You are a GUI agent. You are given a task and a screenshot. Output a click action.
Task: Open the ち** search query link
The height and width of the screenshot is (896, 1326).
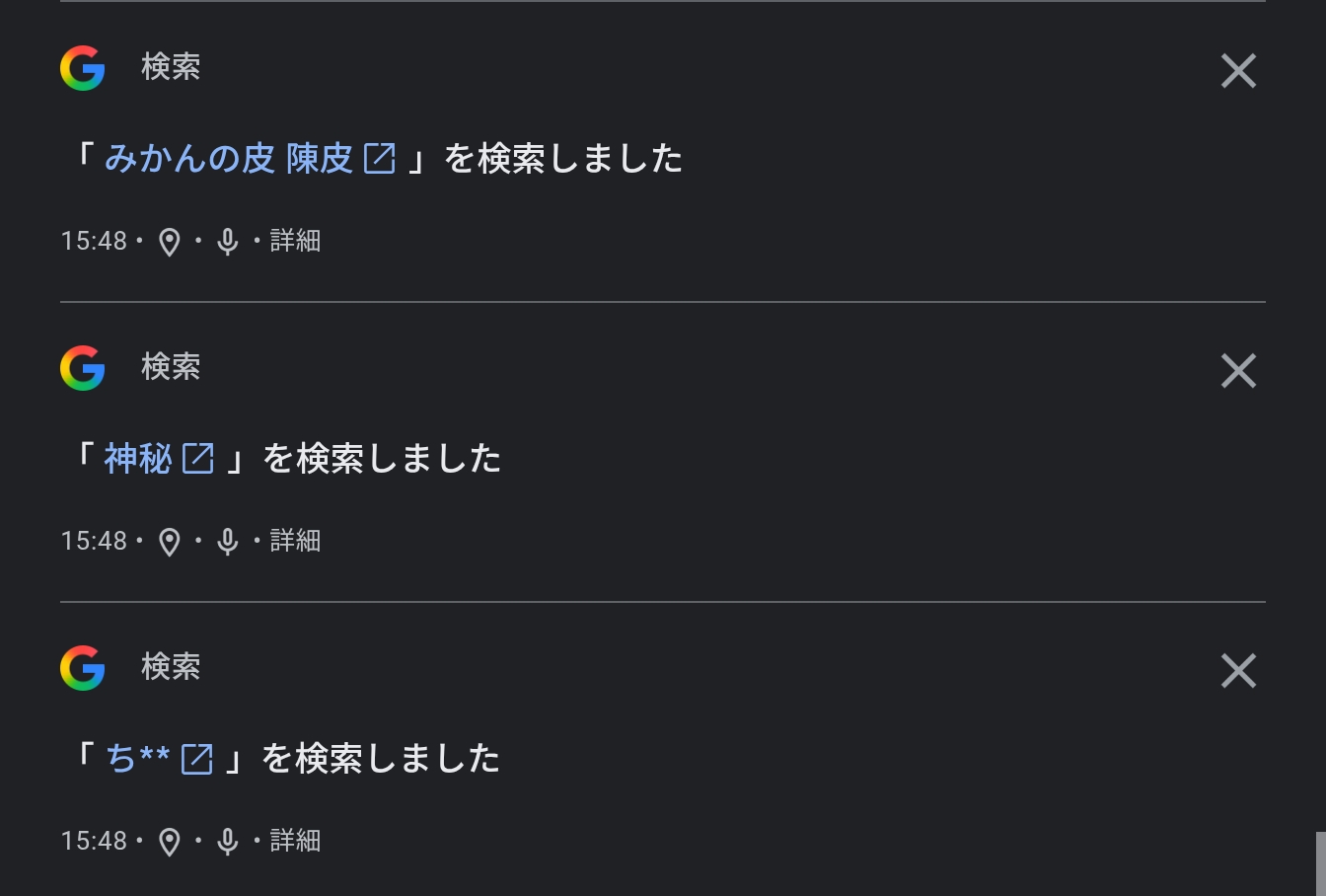pyautogui.click(x=137, y=758)
